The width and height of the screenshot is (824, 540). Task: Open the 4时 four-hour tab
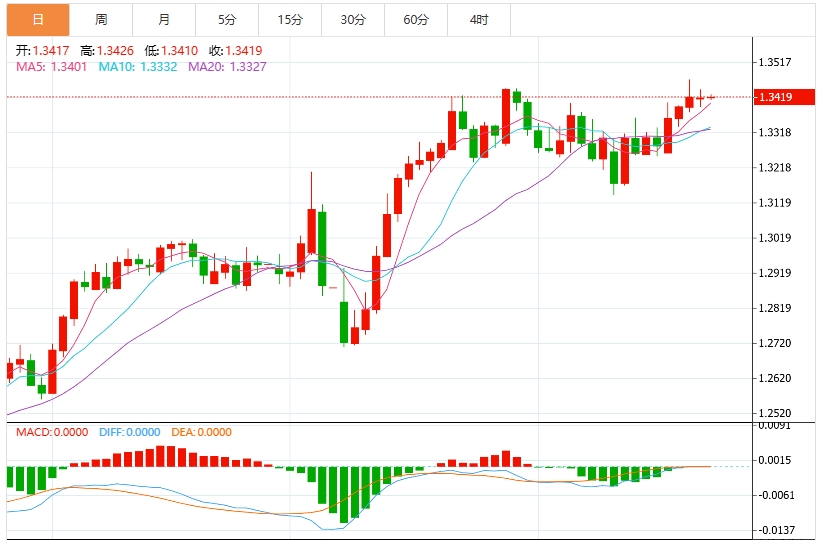click(479, 20)
